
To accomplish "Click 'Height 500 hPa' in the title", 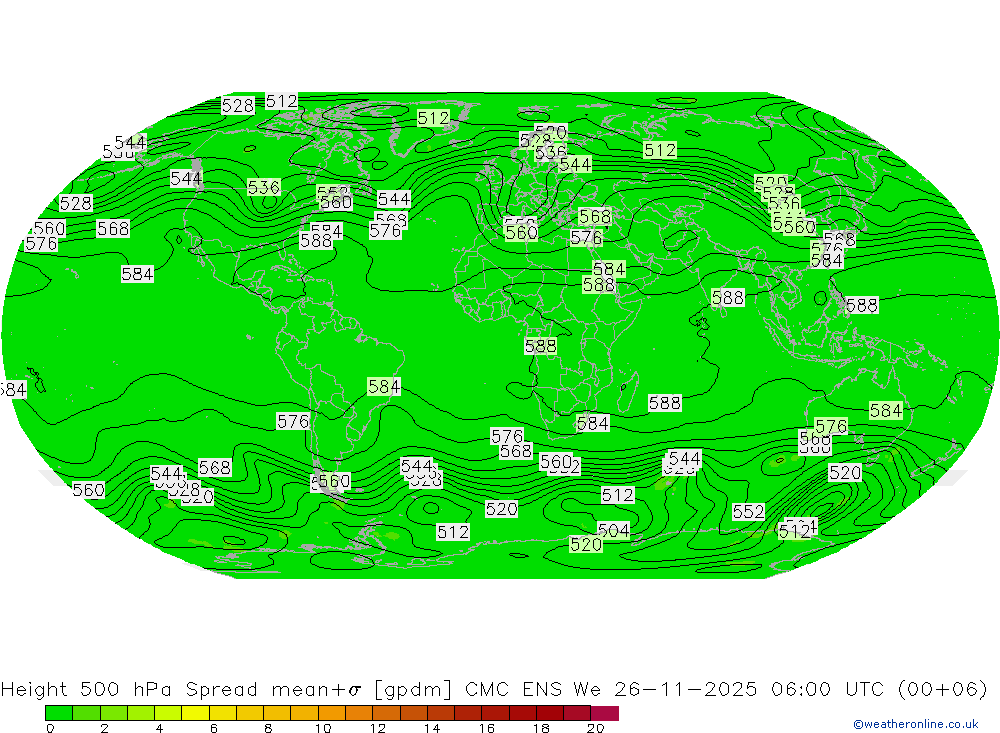I will point(86,690).
